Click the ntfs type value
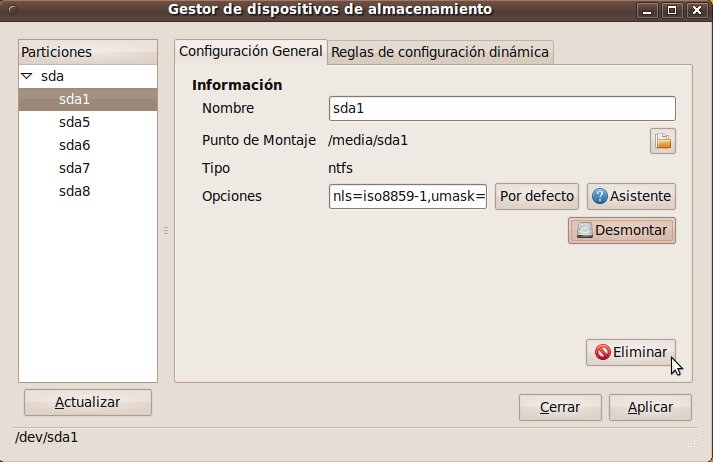 click(341, 168)
